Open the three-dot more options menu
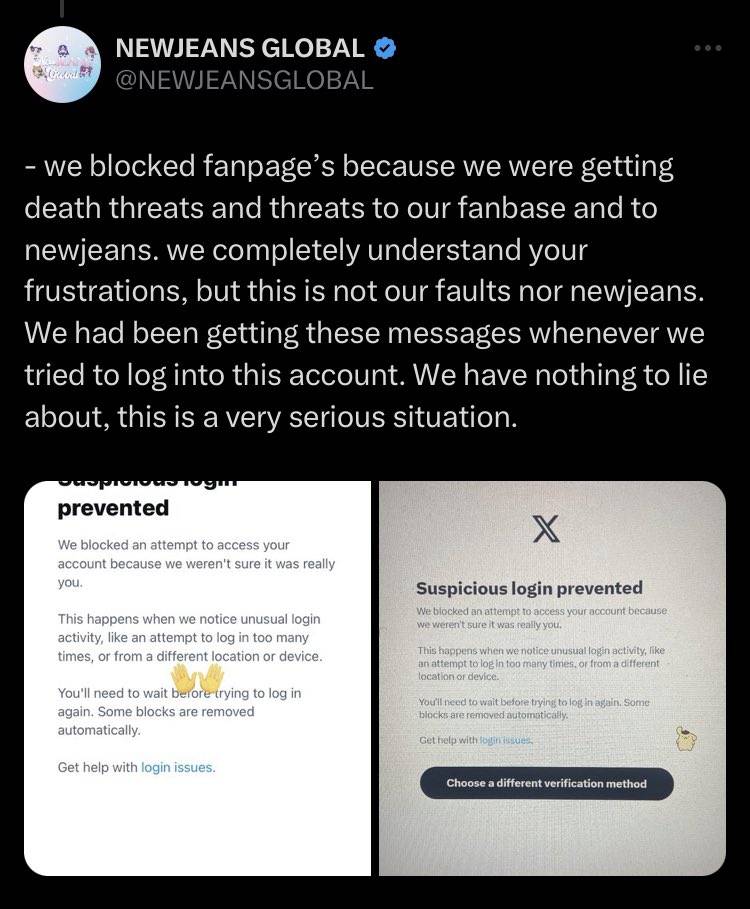 tap(708, 48)
